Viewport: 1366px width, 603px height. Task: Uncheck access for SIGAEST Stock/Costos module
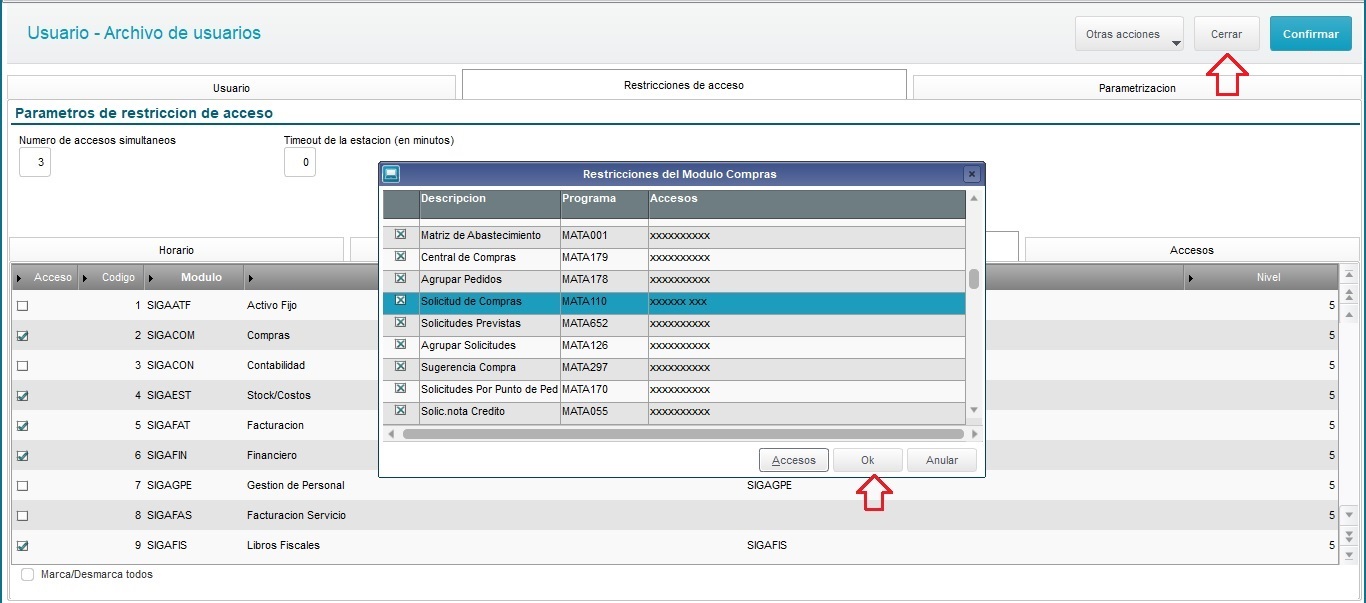coord(22,395)
